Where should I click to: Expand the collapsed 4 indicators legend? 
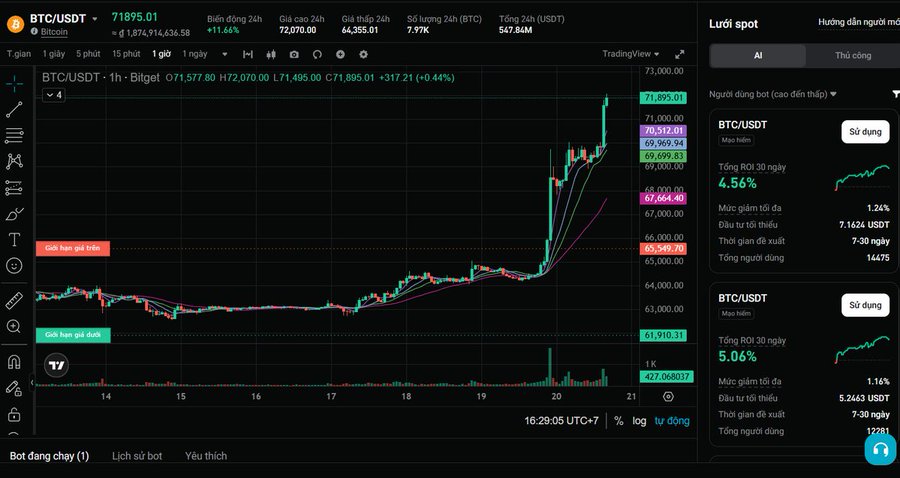[53, 95]
